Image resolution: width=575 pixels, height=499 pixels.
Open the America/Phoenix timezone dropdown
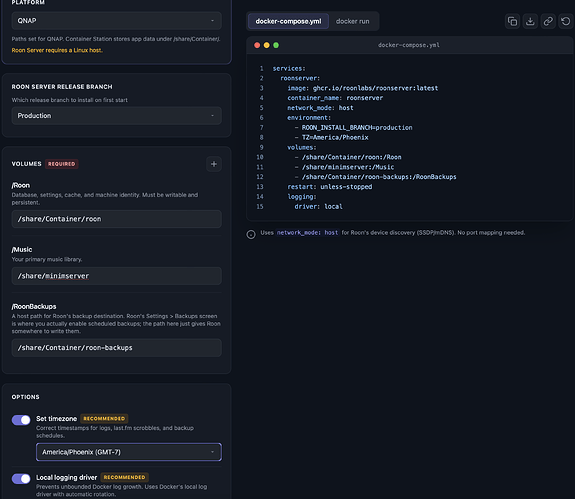[x=129, y=452]
